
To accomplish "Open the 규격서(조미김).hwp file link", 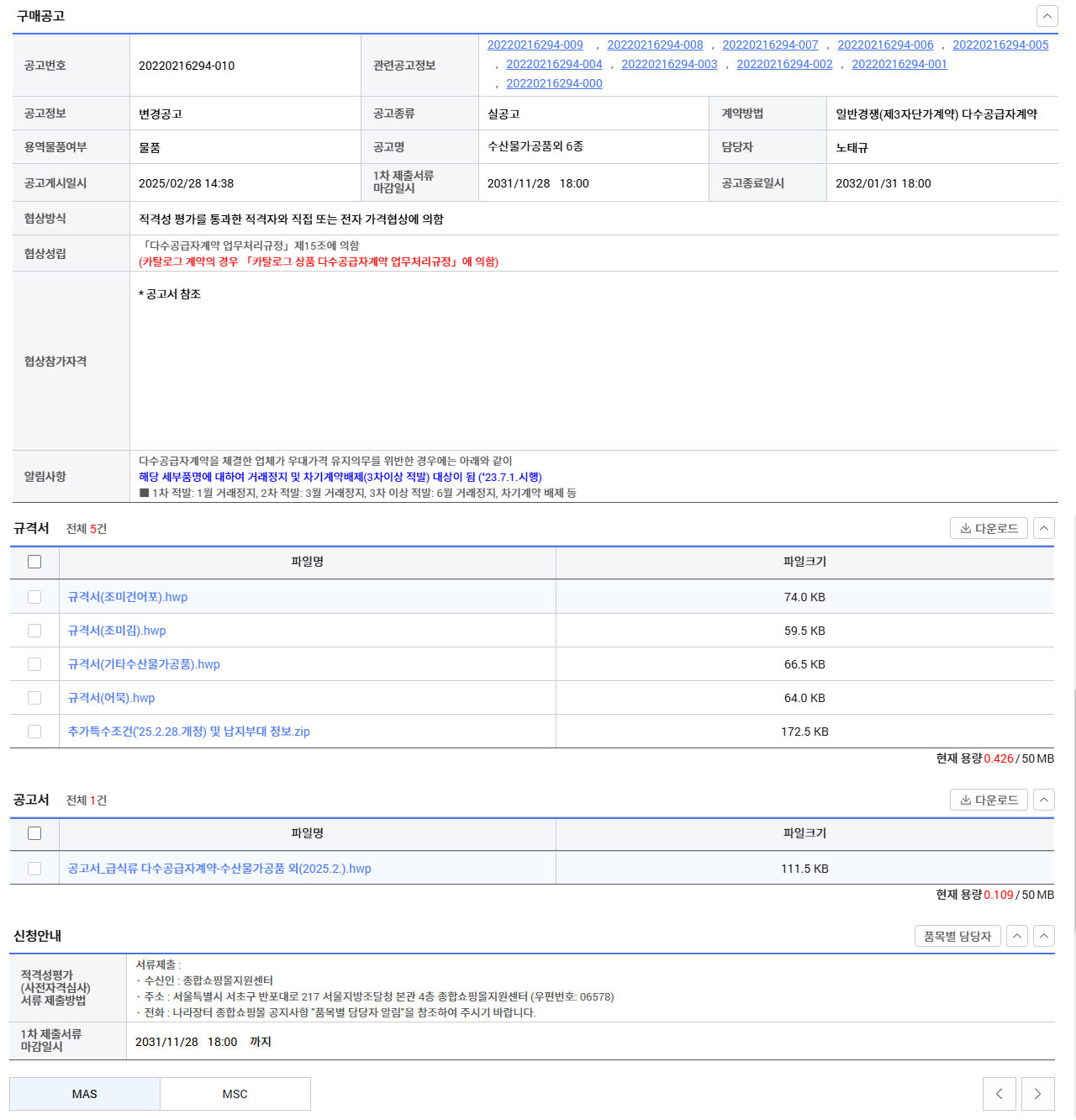I will point(117,631).
